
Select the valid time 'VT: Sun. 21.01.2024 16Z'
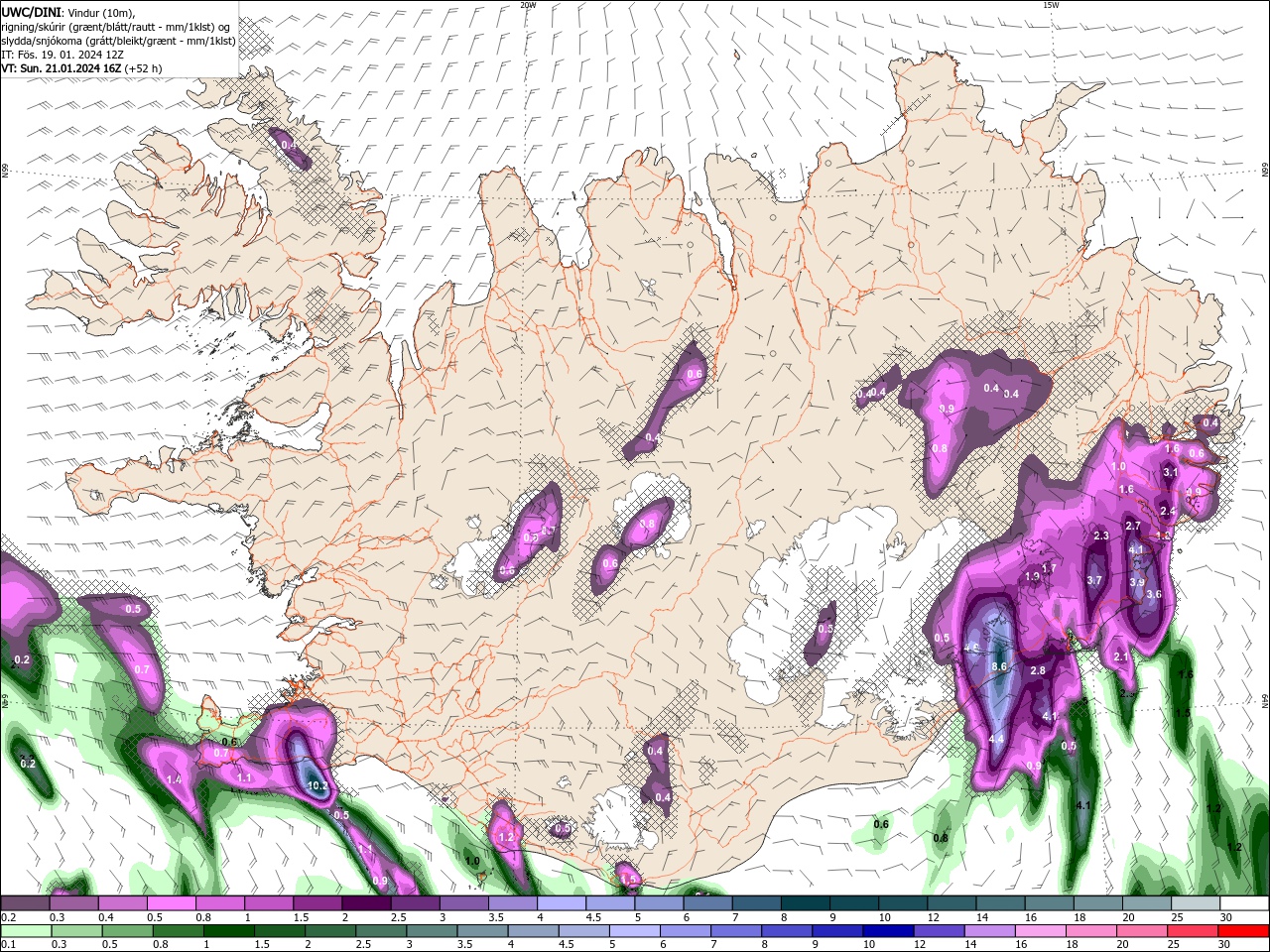coord(61,68)
